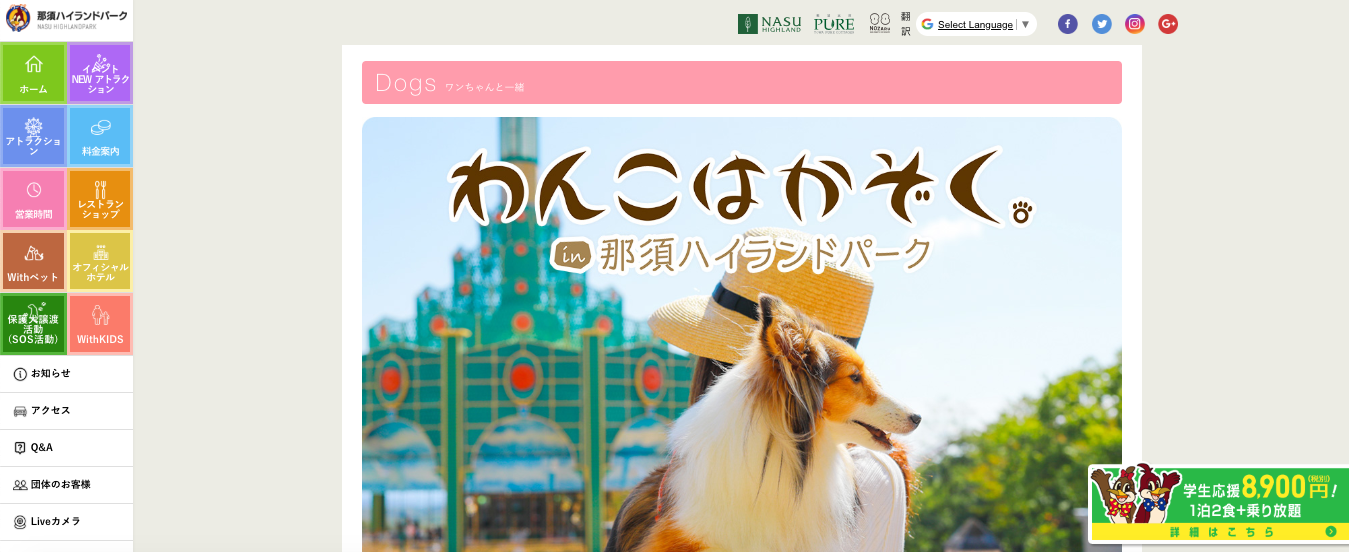Open Q&A in the sidebar
Viewport: 1349px width, 552px height.
(x=66, y=448)
